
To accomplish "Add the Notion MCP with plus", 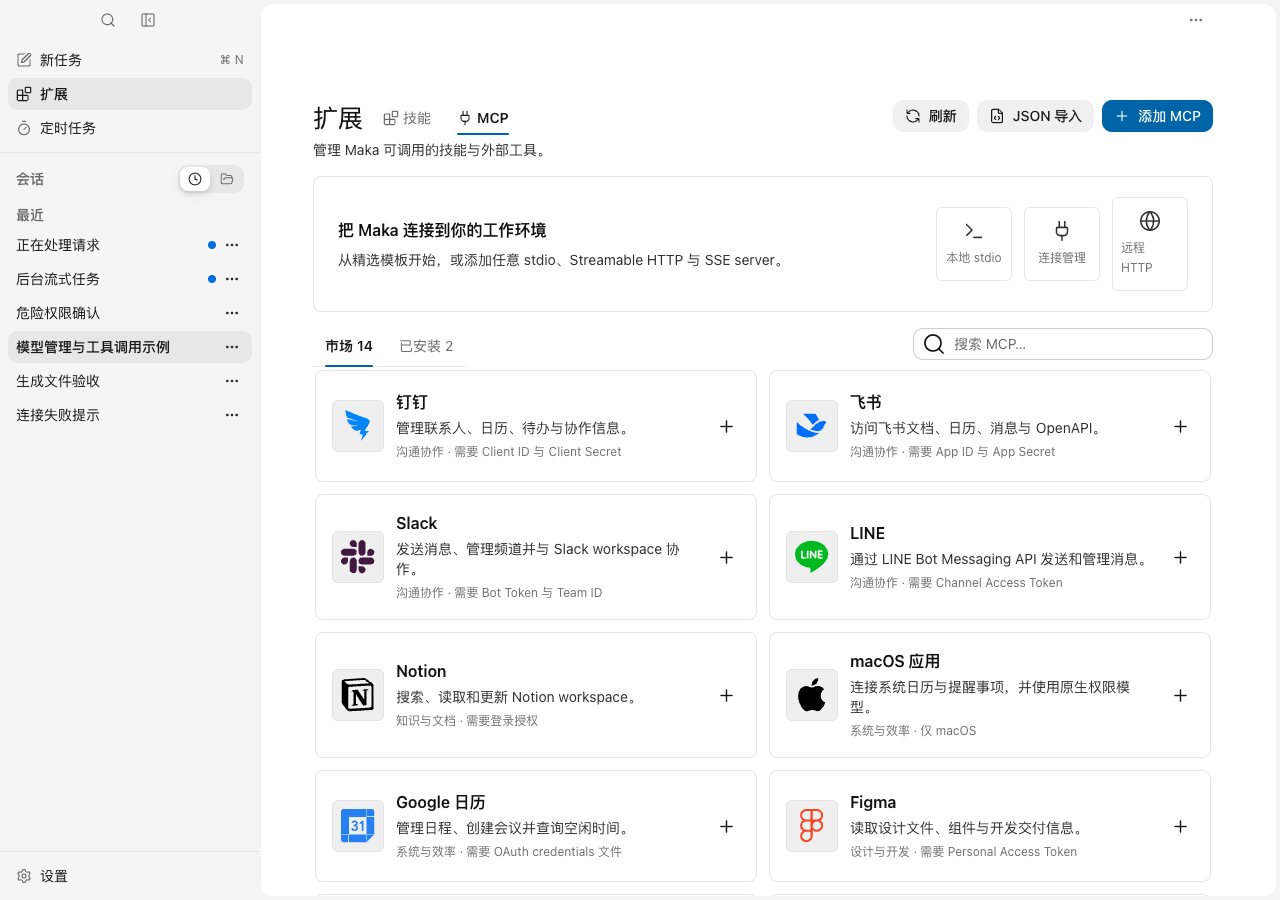I will tap(727, 695).
